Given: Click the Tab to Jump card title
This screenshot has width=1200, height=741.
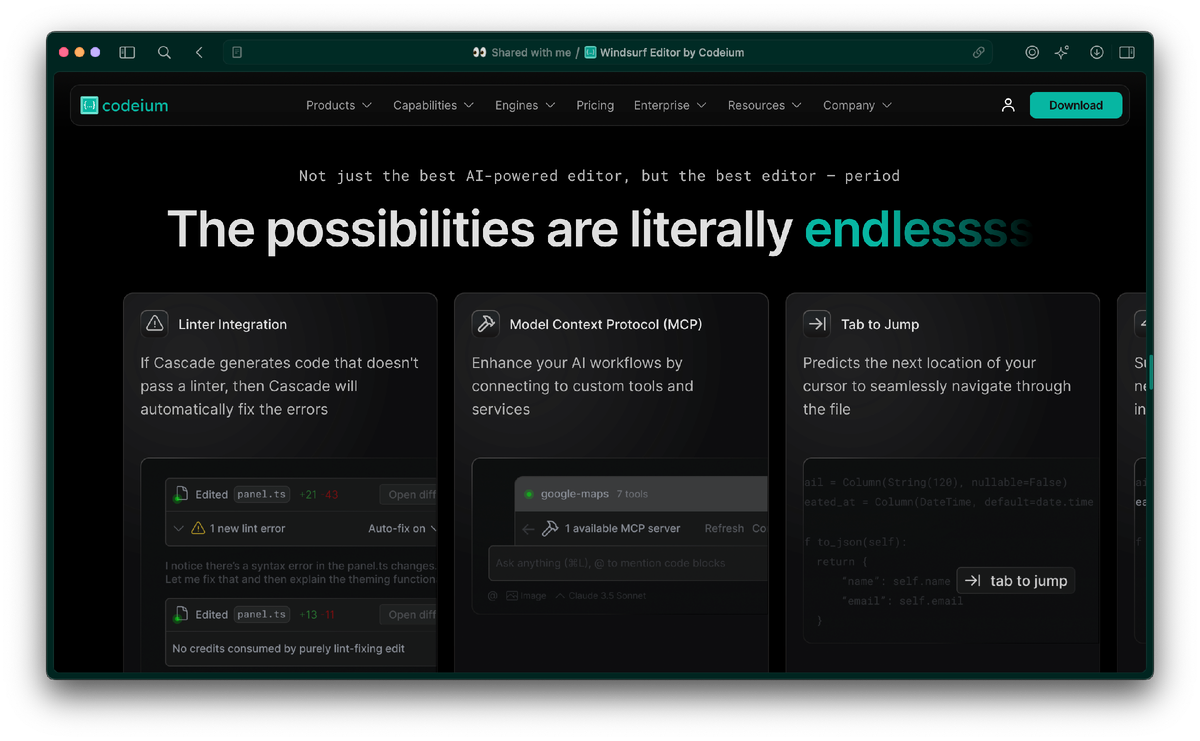Looking at the screenshot, I should [x=880, y=324].
